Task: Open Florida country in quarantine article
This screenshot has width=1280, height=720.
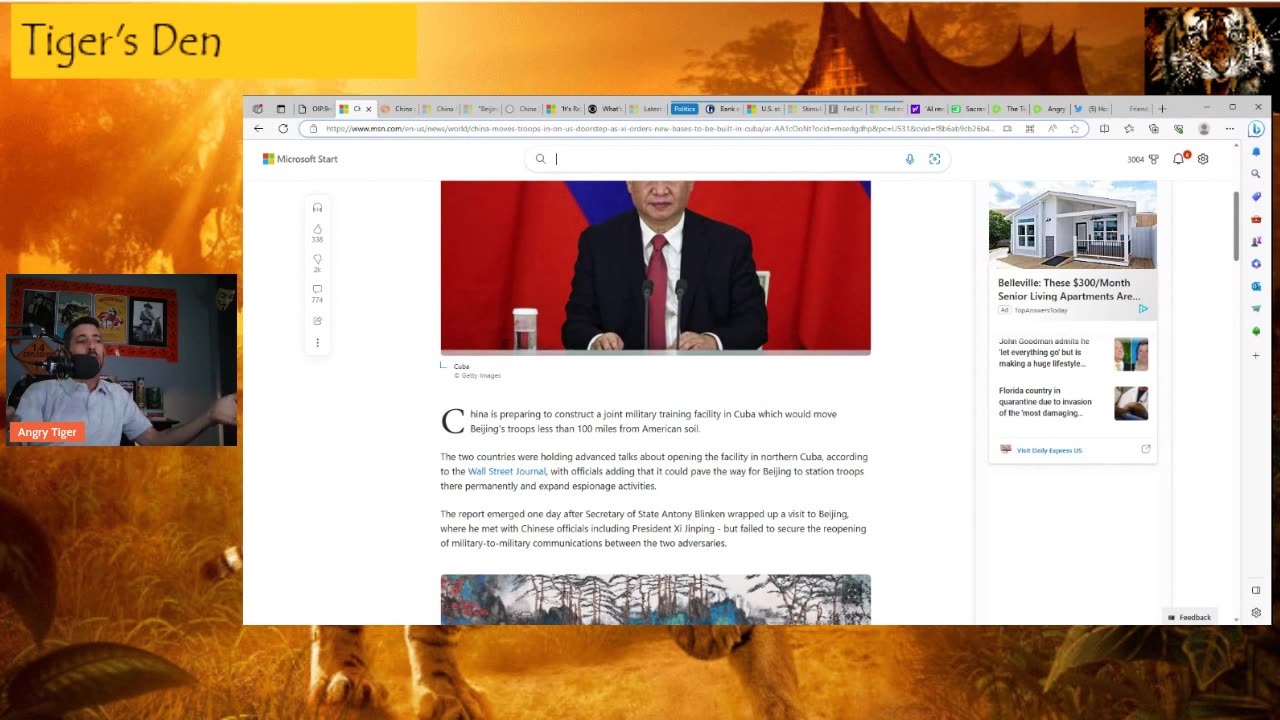Action: (1045, 402)
